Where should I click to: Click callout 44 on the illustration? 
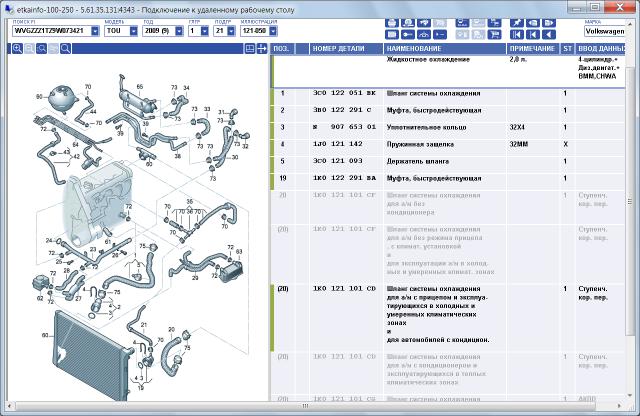pos(93,111)
